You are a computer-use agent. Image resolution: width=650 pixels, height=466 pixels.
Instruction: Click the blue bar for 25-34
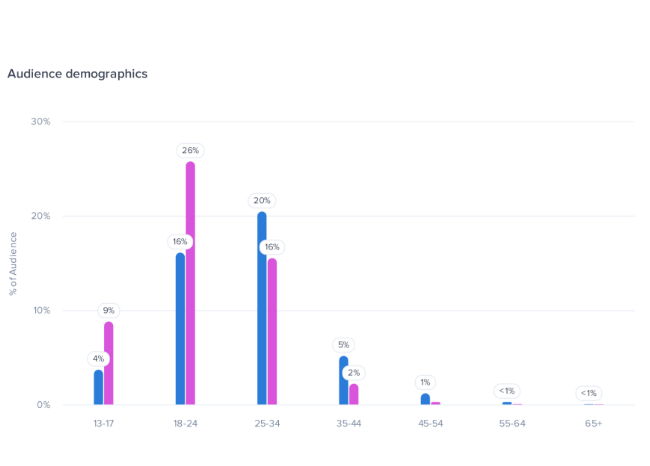tap(262, 309)
